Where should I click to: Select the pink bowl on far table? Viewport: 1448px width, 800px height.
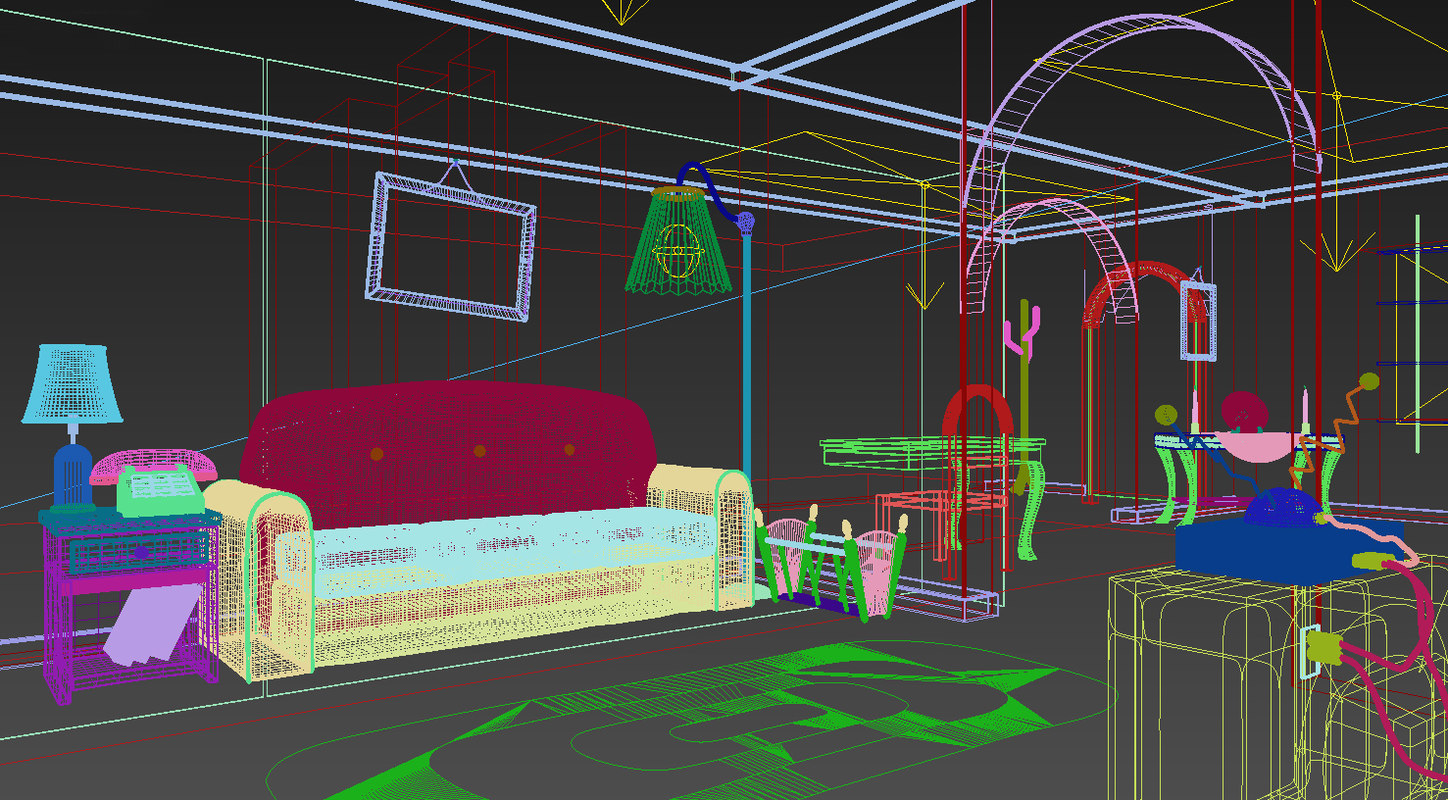click(1257, 445)
